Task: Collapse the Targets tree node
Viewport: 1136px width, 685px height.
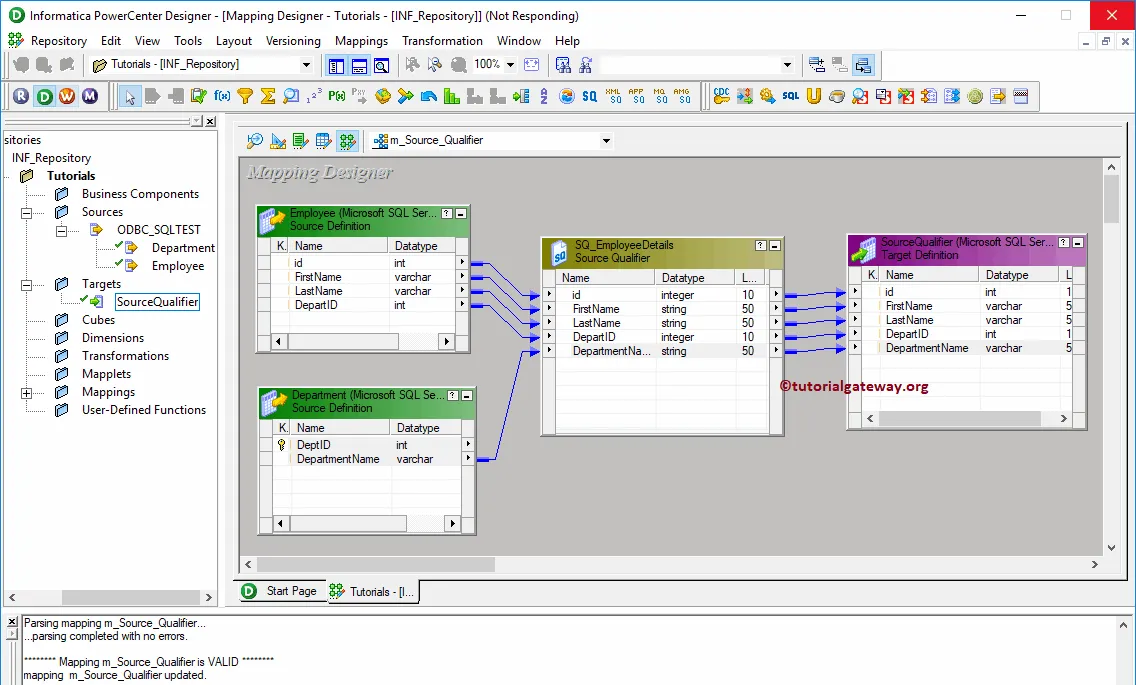Action: point(27,285)
